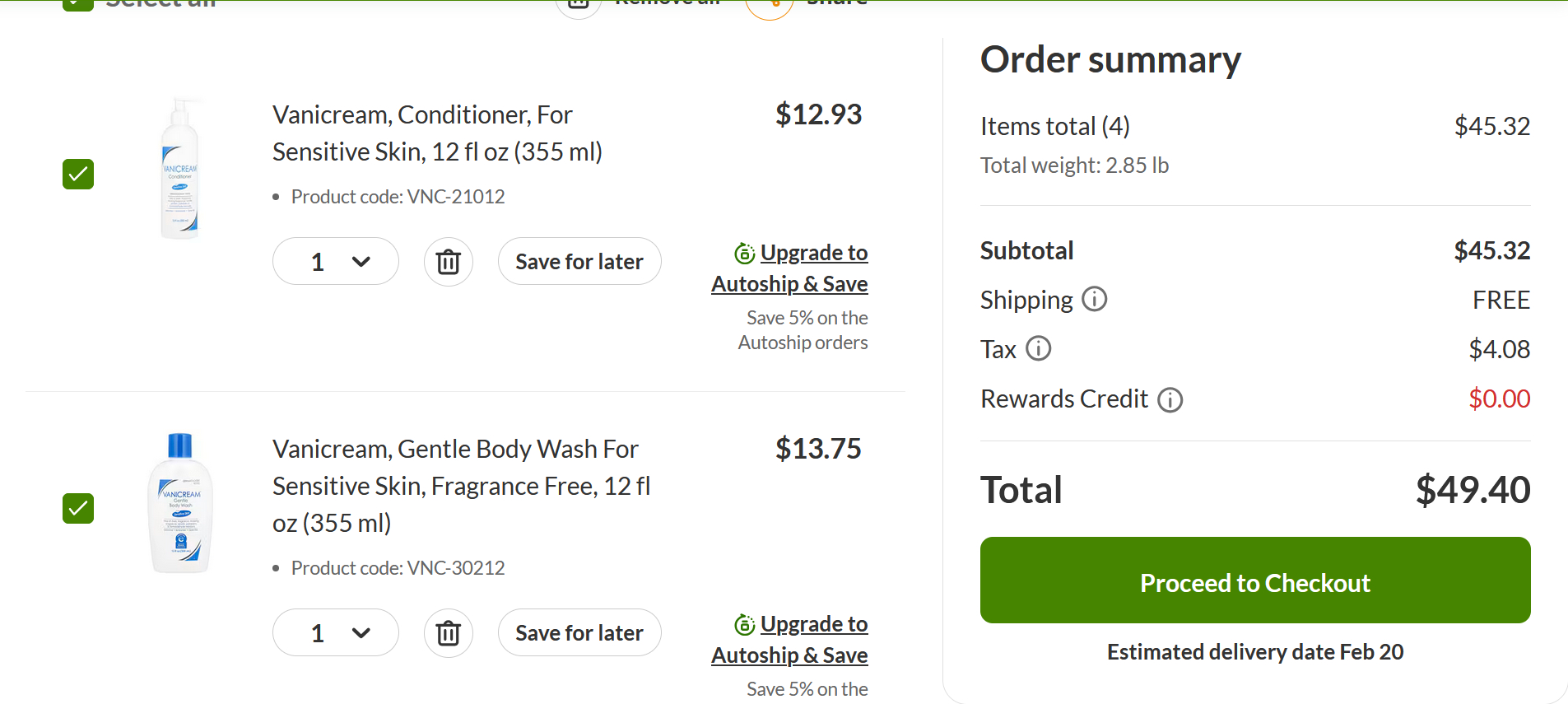Uncheck the Vanicream Conditioner checkbox

coord(78,174)
